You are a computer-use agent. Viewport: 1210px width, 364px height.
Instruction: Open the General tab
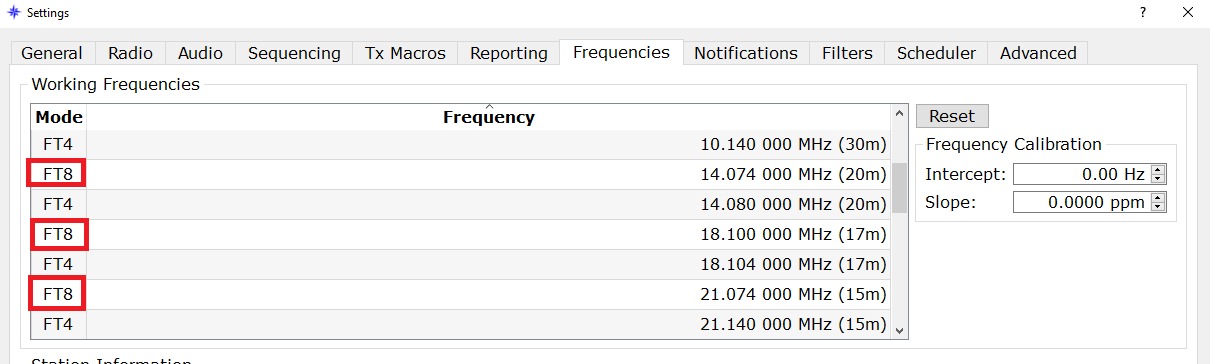tap(52, 53)
